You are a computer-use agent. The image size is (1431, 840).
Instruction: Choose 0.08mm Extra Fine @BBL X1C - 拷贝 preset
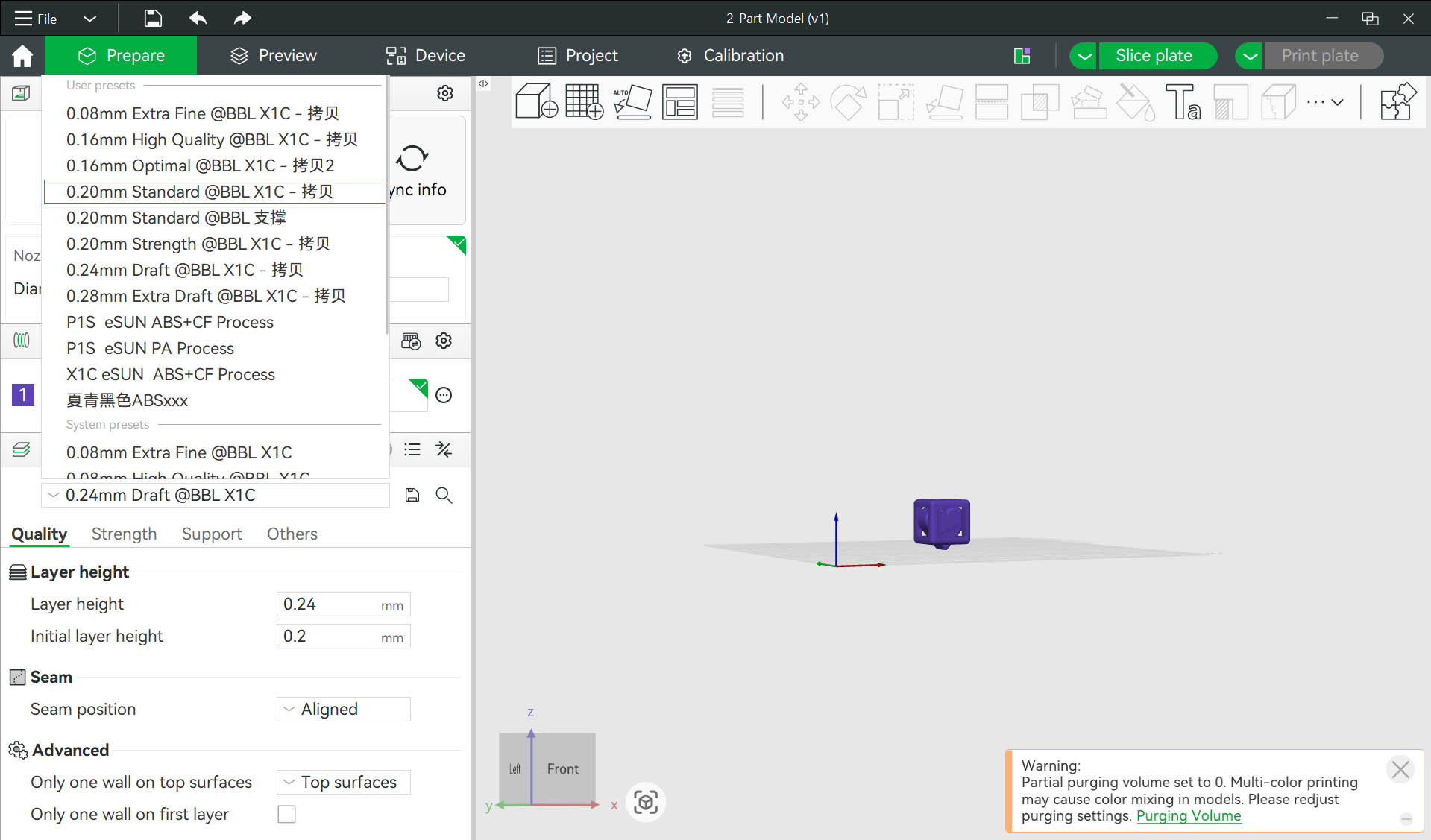coord(216,113)
